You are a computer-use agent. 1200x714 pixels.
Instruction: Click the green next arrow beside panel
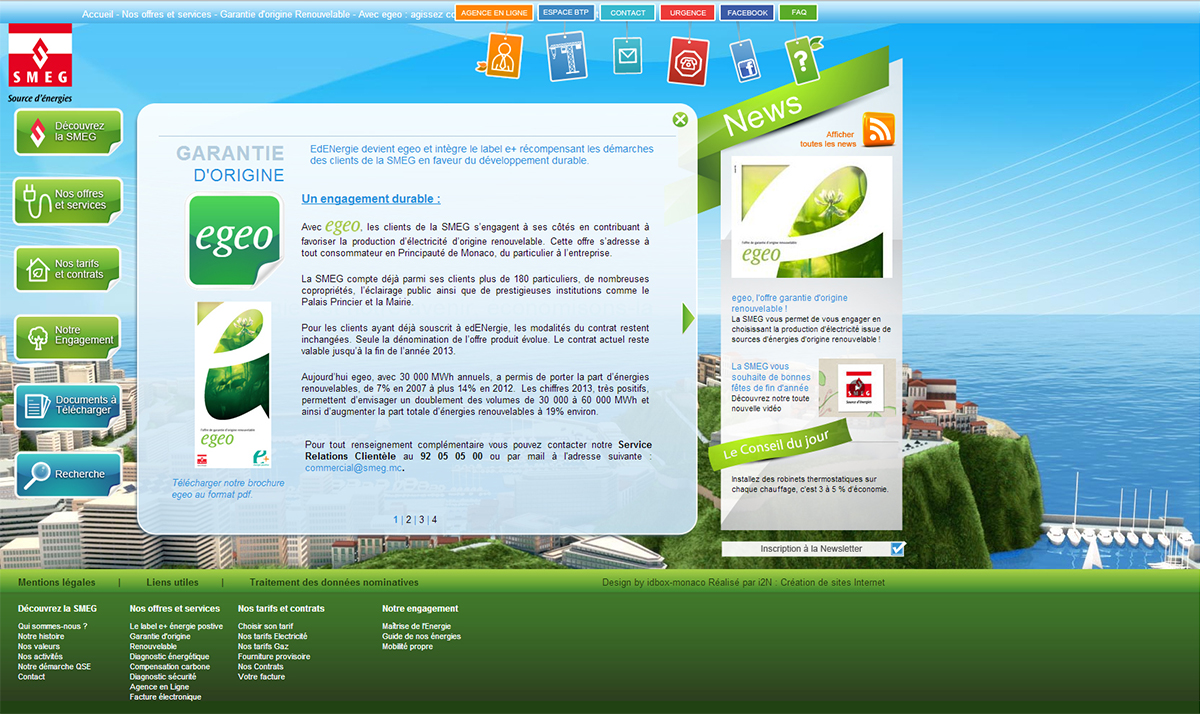688,318
